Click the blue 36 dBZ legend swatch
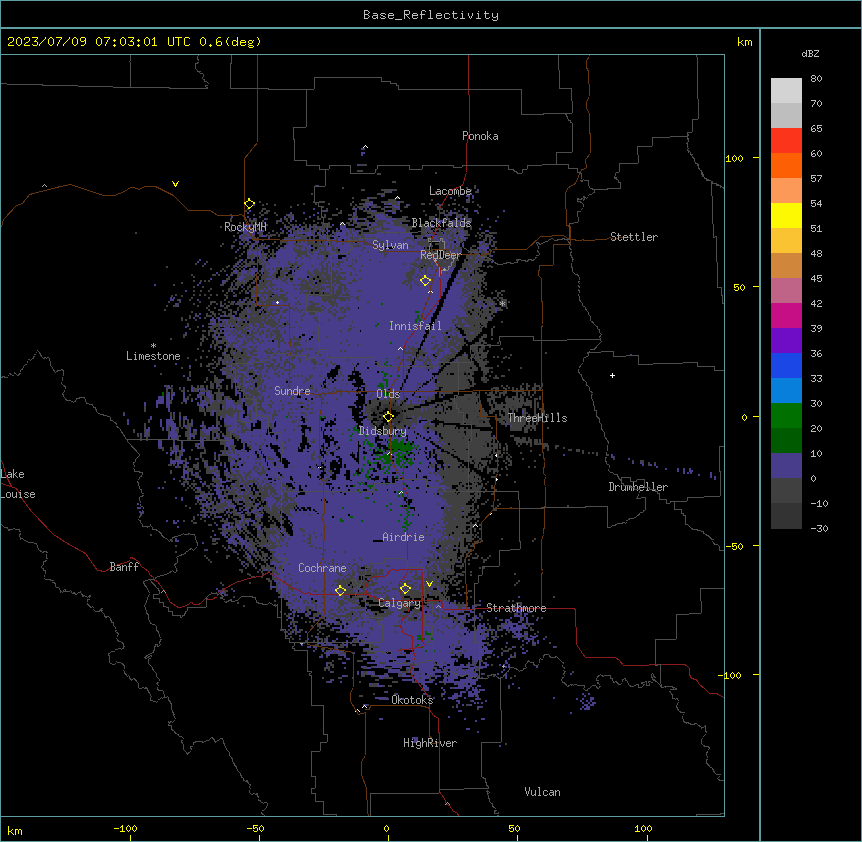The image size is (862, 842). coord(786,365)
